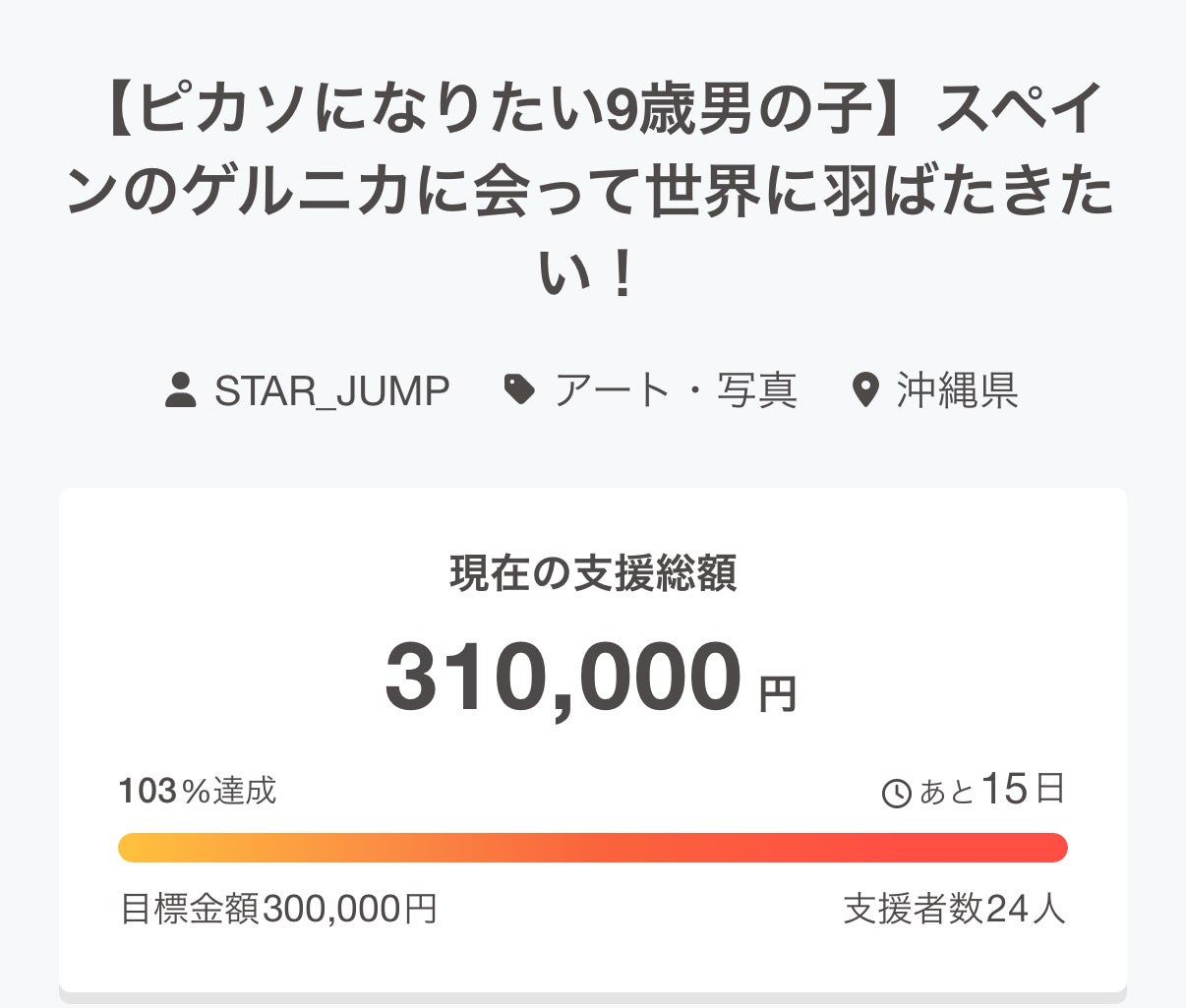Click the tag icon before アート・写真
Screen dimensions: 1186x1008
[519, 390]
